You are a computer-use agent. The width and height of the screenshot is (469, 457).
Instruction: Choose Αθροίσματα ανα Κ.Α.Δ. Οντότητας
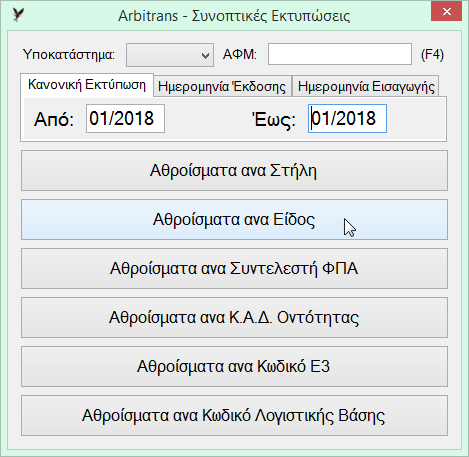(x=234, y=318)
